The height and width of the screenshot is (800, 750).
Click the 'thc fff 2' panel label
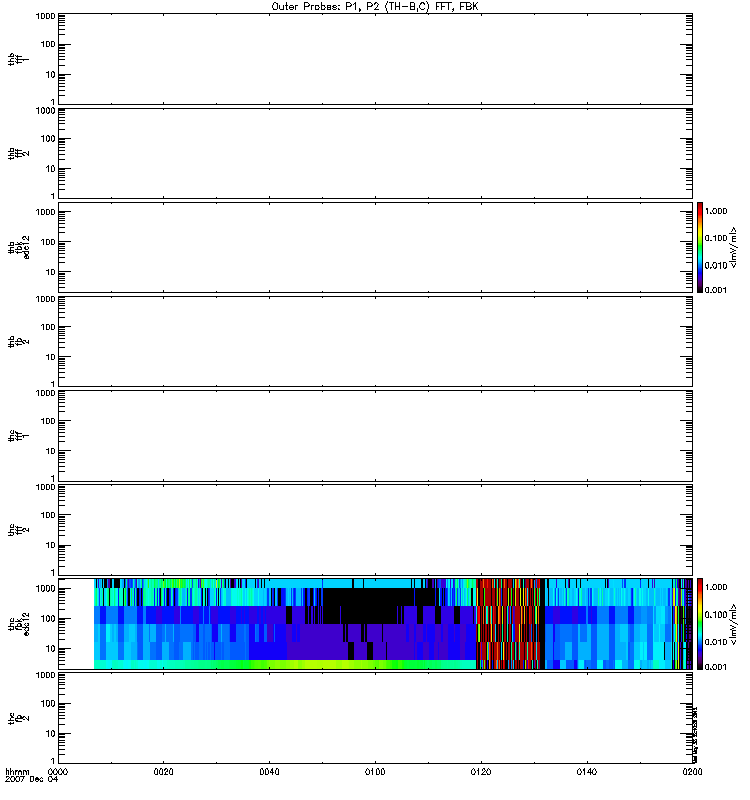coord(18,530)
